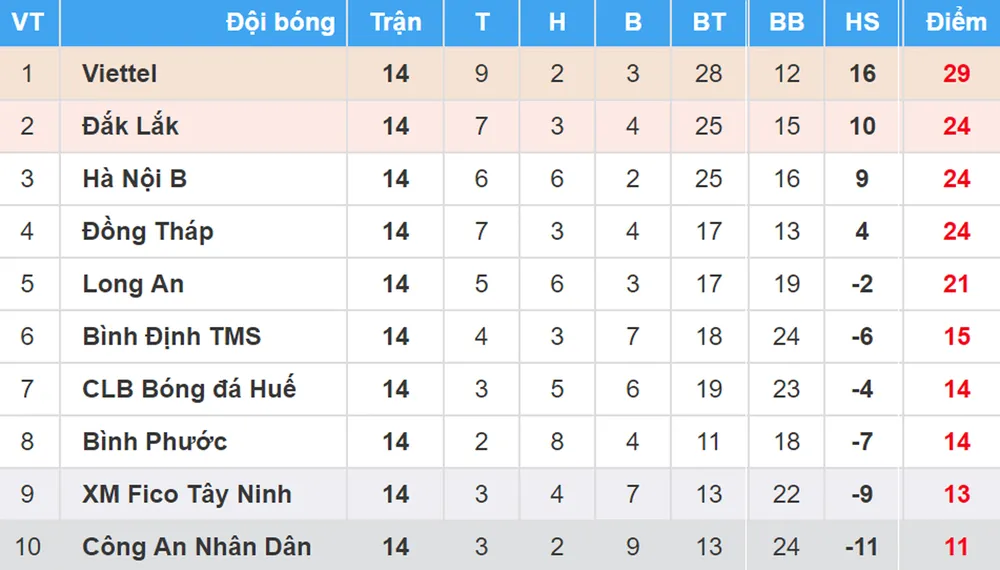Click the Bình Phước team name

[x=155, y=442]
